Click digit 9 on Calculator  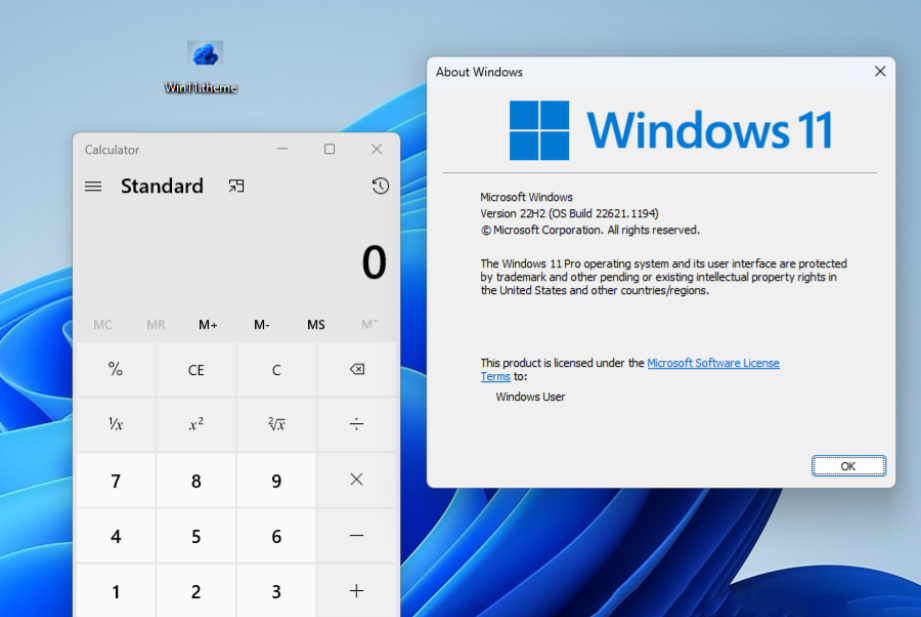[276, 481]
